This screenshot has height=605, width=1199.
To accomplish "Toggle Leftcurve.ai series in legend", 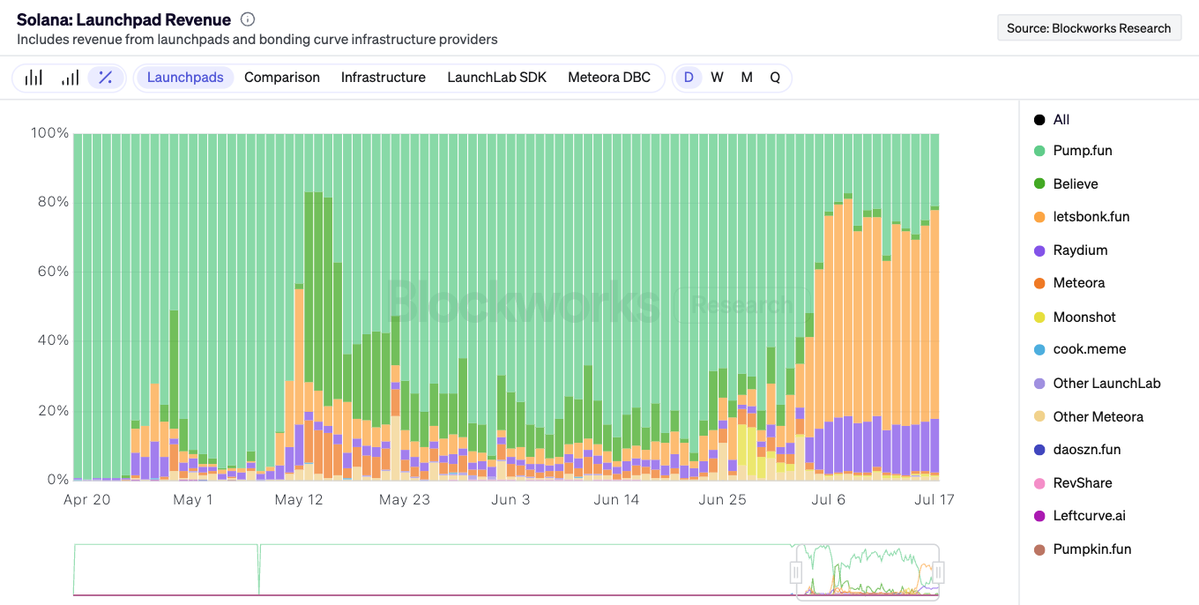I will point(1080,516).
